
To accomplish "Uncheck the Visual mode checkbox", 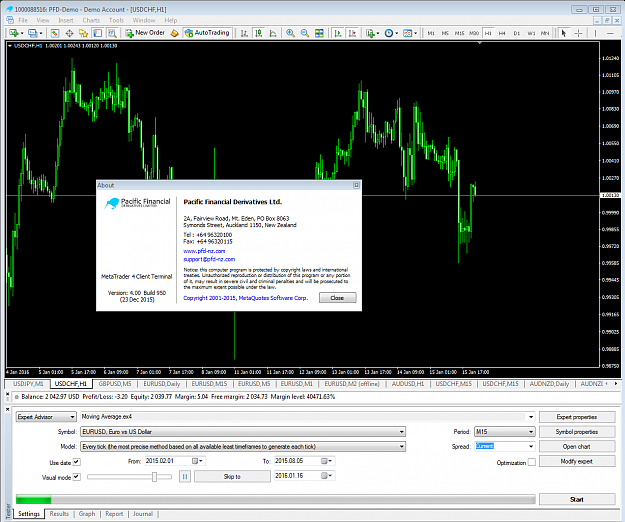I will [x=77, y=477].
